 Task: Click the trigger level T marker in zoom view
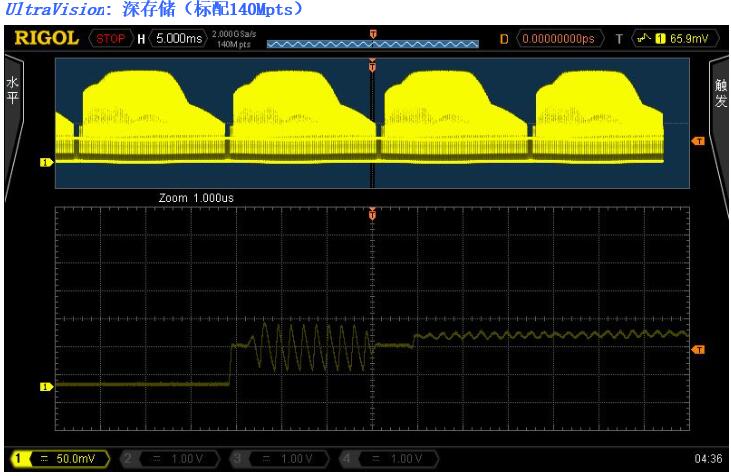pyautogui.click(x=699, y=349)
